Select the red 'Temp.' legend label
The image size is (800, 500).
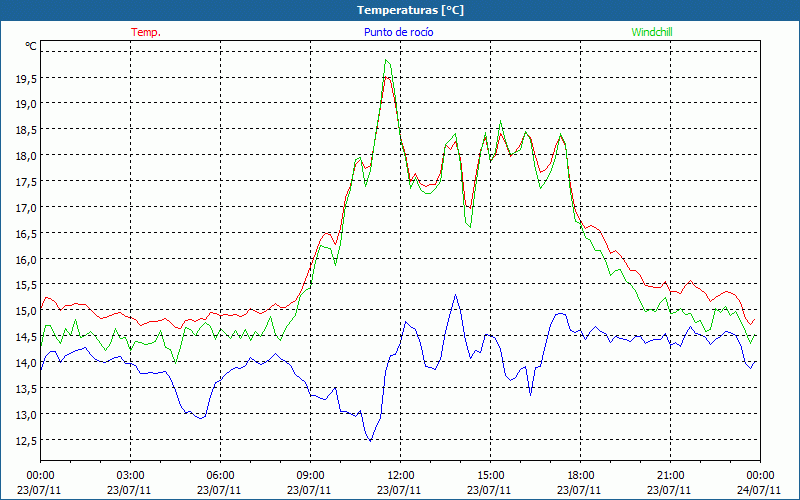pyautogui.click(x=146, y=32)
